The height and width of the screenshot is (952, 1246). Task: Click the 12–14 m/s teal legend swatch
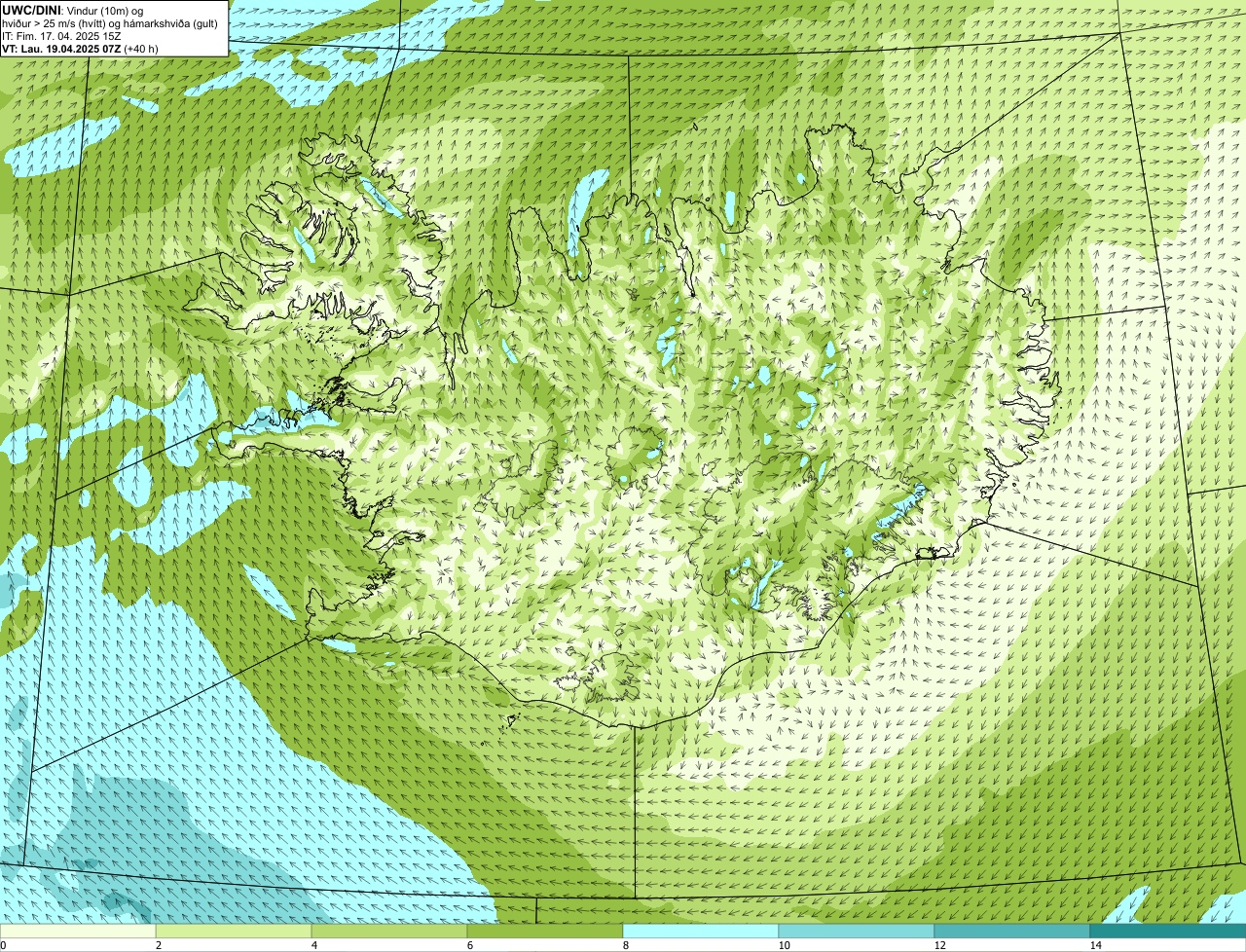(x=1012, y=932)
